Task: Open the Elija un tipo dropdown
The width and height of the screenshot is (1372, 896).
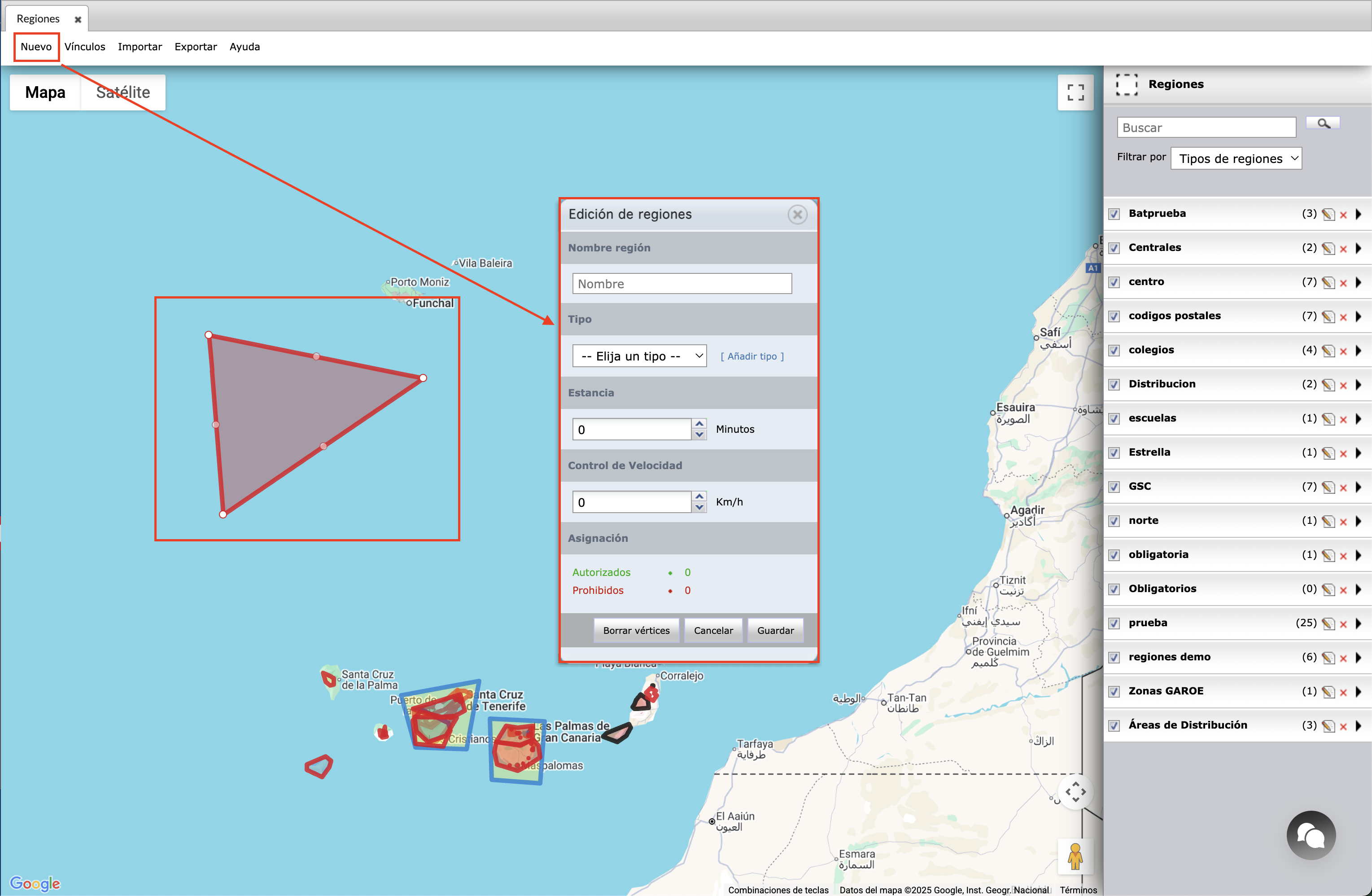Action: [x=639, y=356]
